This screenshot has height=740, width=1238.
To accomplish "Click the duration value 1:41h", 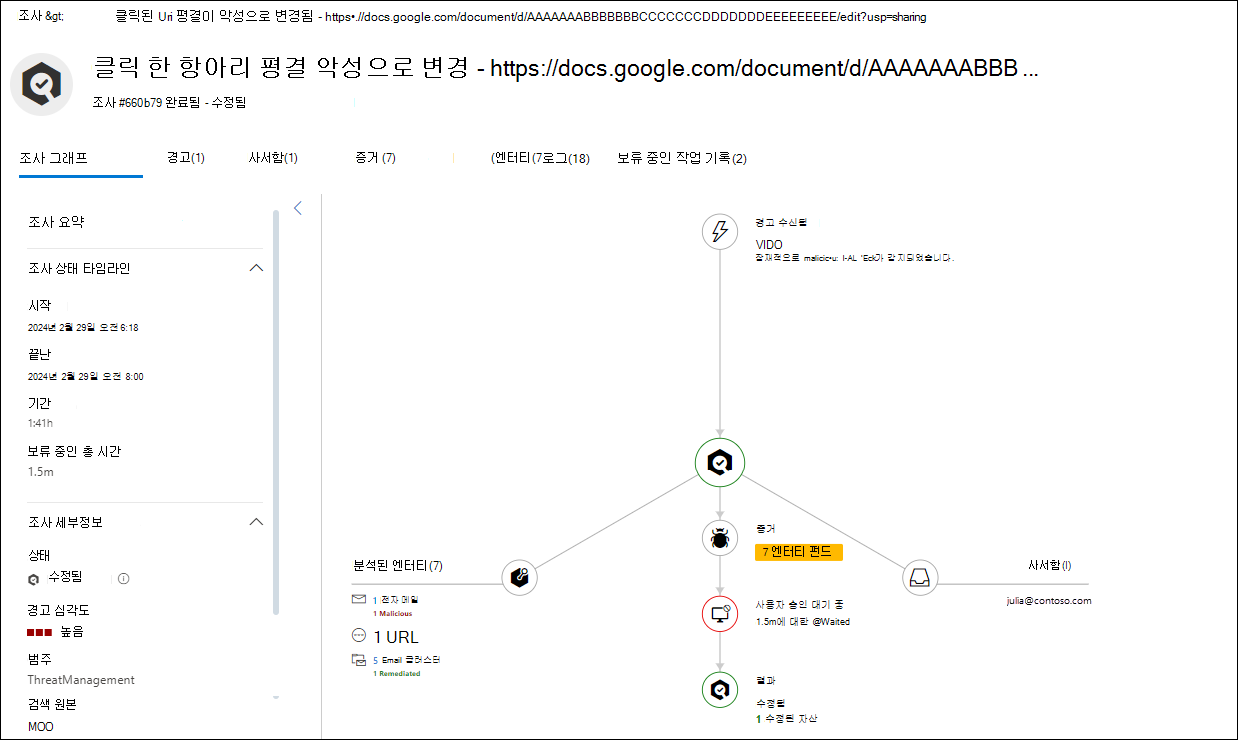I will [x=40, y=424].
